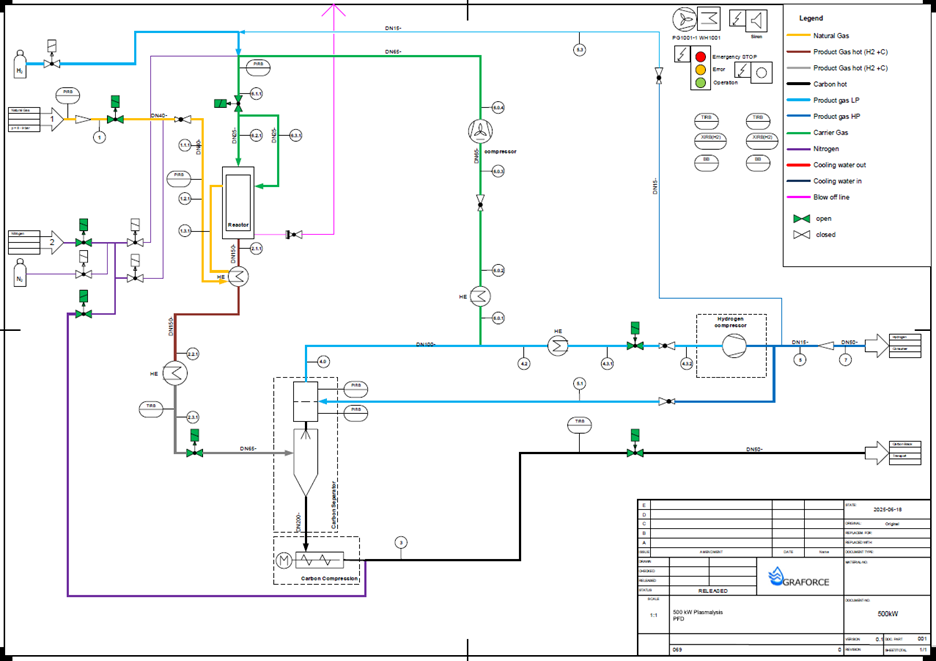Select the Siren symbol

tap(747, 20)
